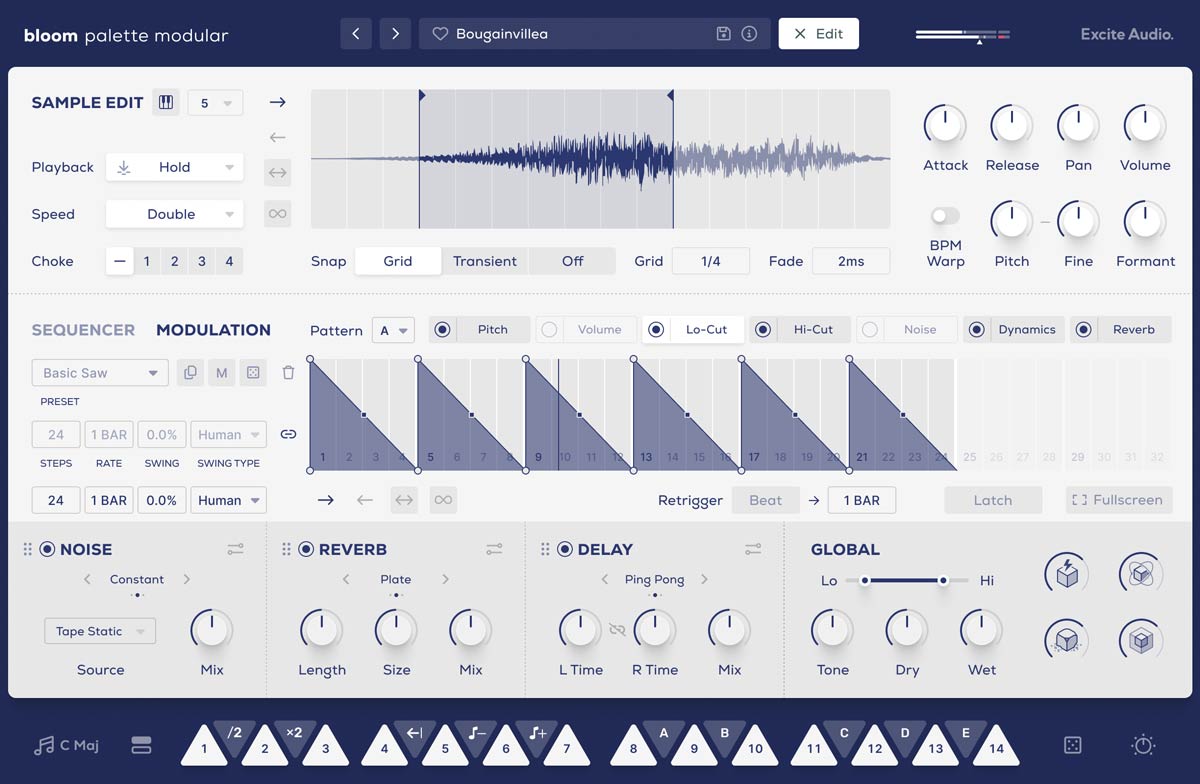This screenshot has height=784, width=1200.
Task: Mute the pattern with the M button
Action: [222, 372]
